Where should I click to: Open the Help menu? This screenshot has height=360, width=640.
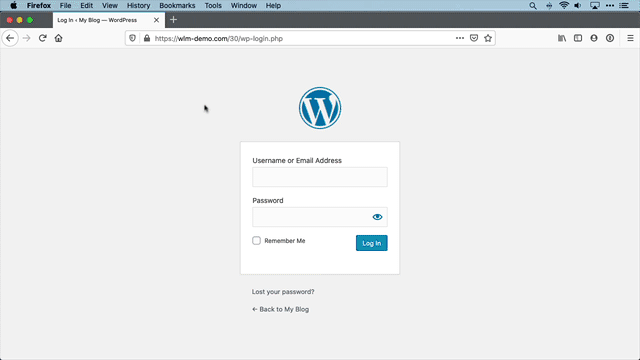point(273,6)
